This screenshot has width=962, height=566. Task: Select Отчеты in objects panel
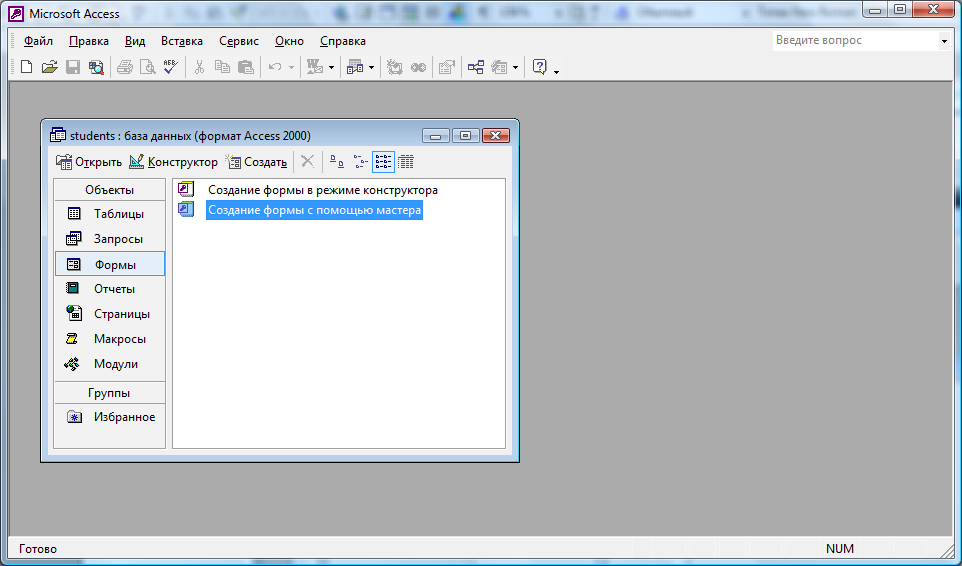click(x=109, y=289)
